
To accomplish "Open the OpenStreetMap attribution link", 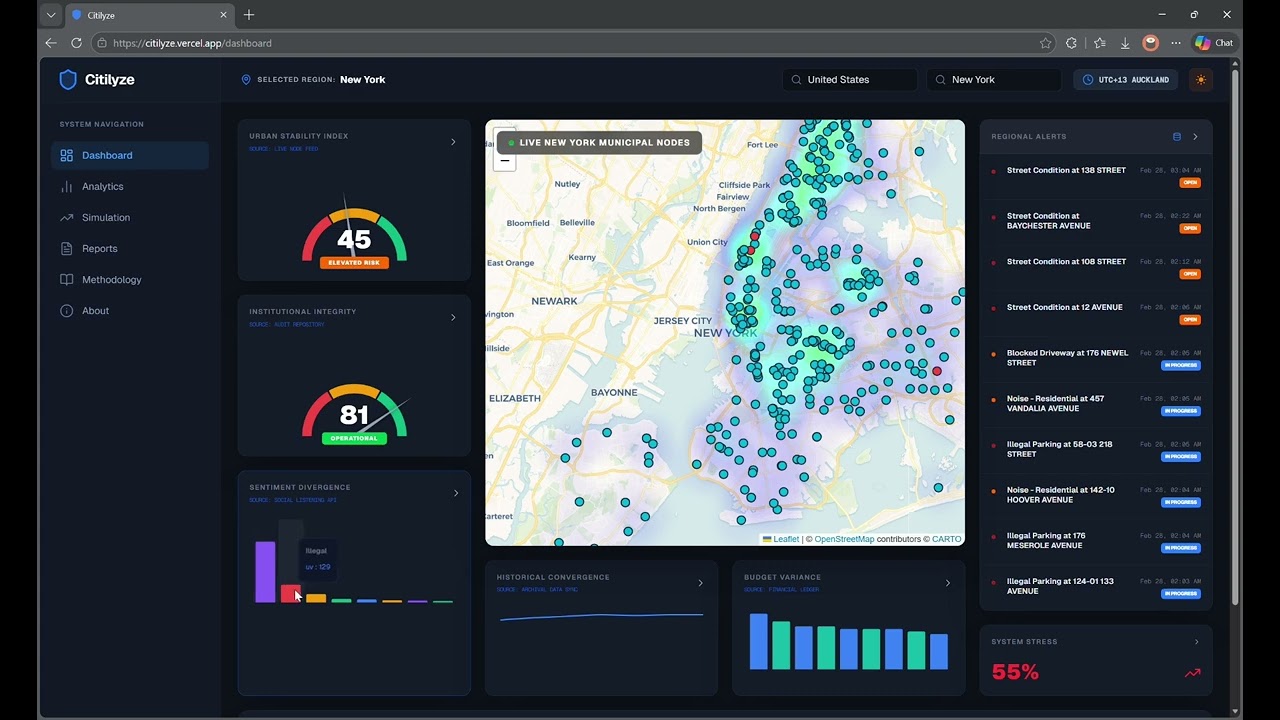I will click(x=844, y=539).
